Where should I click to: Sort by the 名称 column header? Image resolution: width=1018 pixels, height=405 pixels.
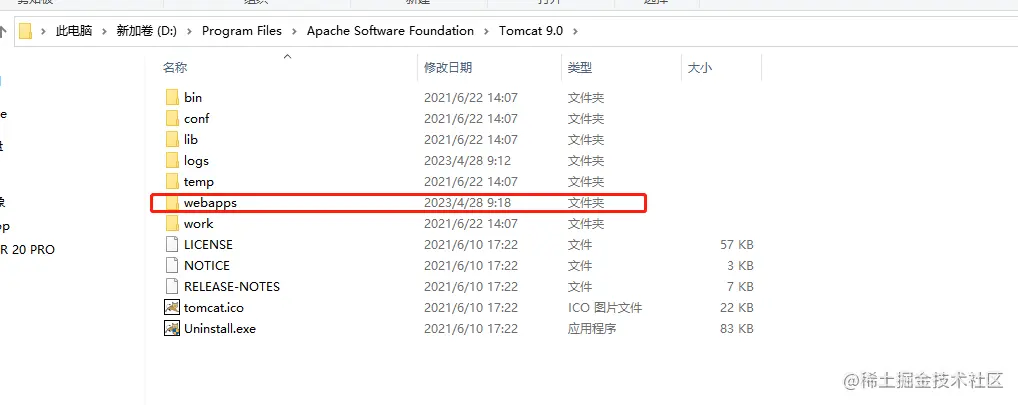(x=175, y=68)
